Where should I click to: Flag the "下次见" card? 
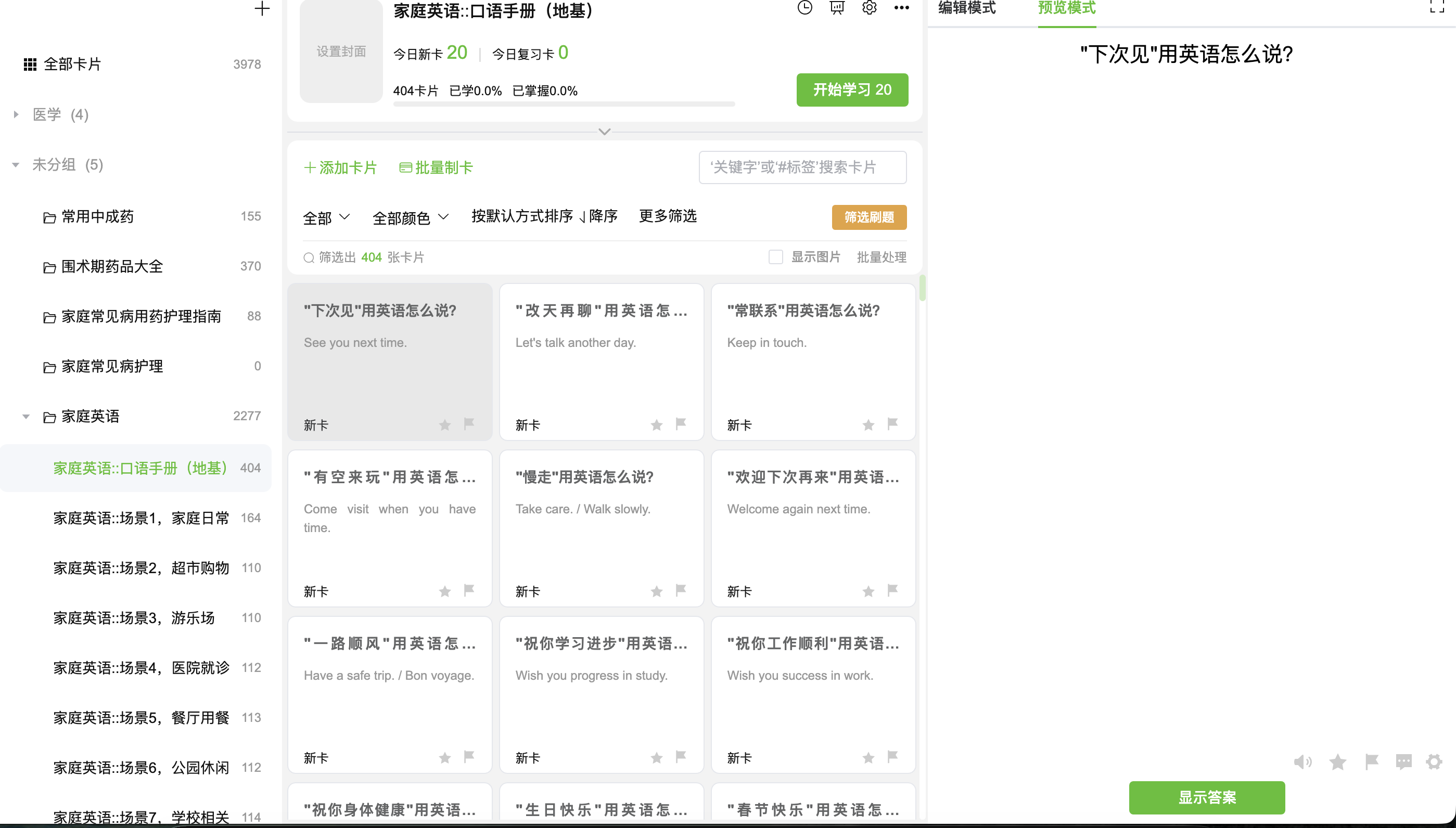[x=469, y=424]
